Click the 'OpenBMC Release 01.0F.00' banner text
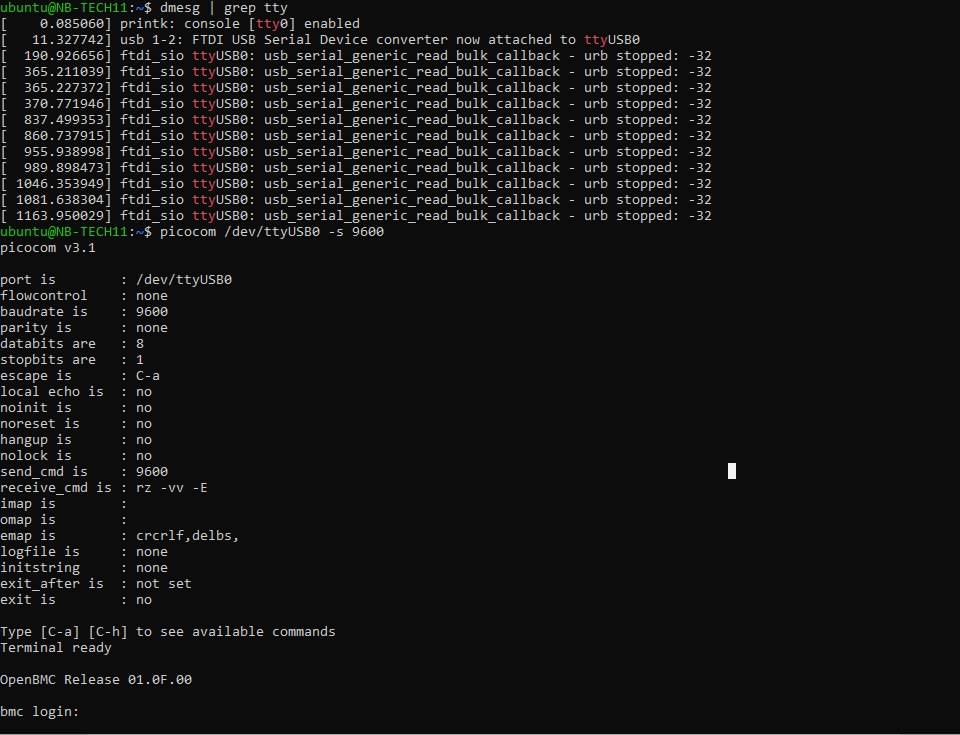This screenshot has width=960, height=735. click(x=96, y=680)
